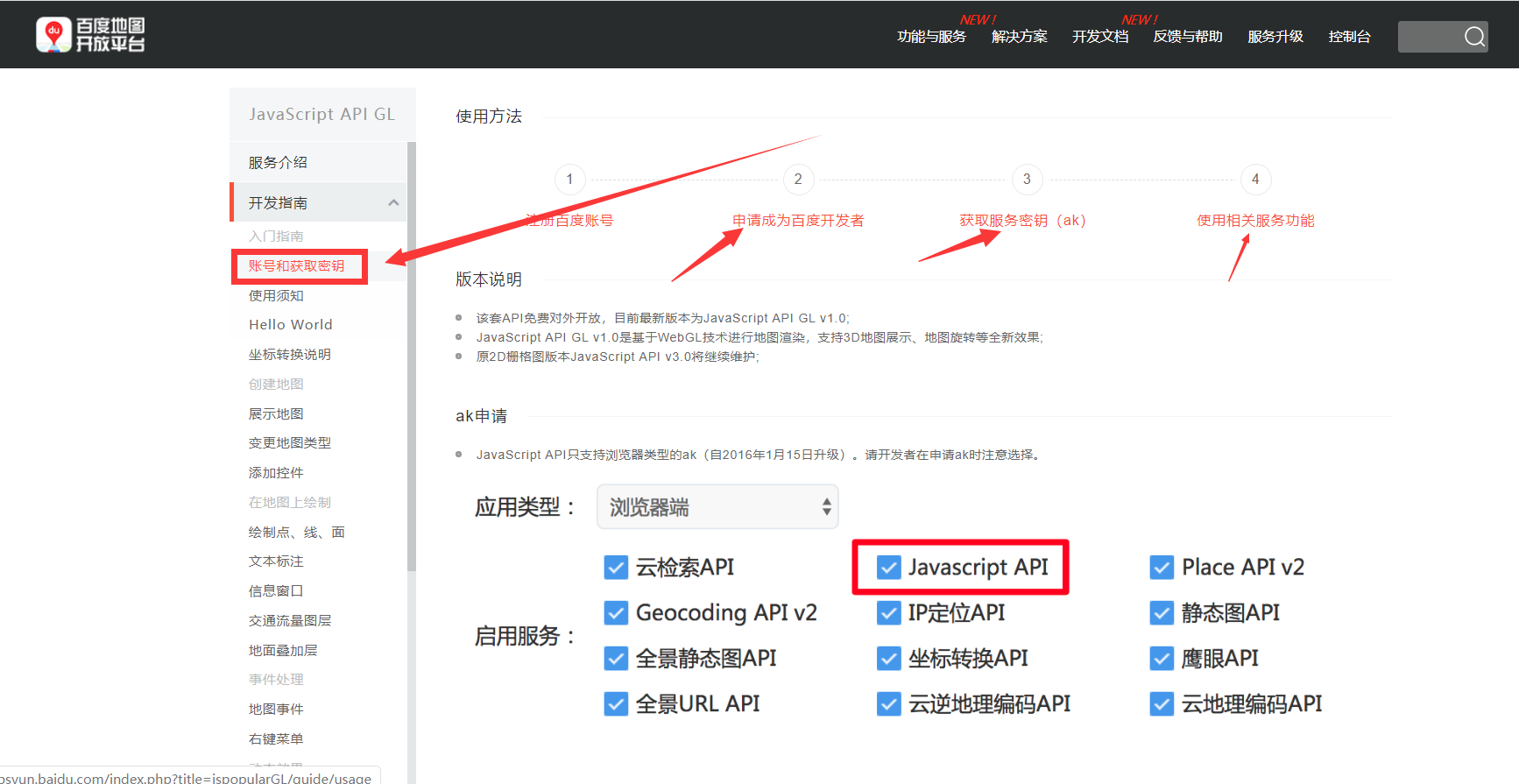
Task: Toggle the Place API v2 checkbox
Action: click(1162, 568)
